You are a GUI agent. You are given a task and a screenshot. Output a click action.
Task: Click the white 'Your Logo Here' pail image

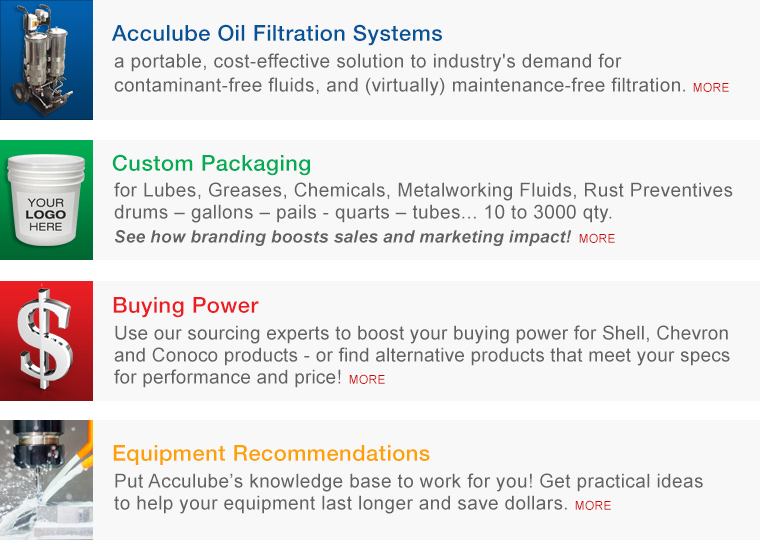[46, 200]
